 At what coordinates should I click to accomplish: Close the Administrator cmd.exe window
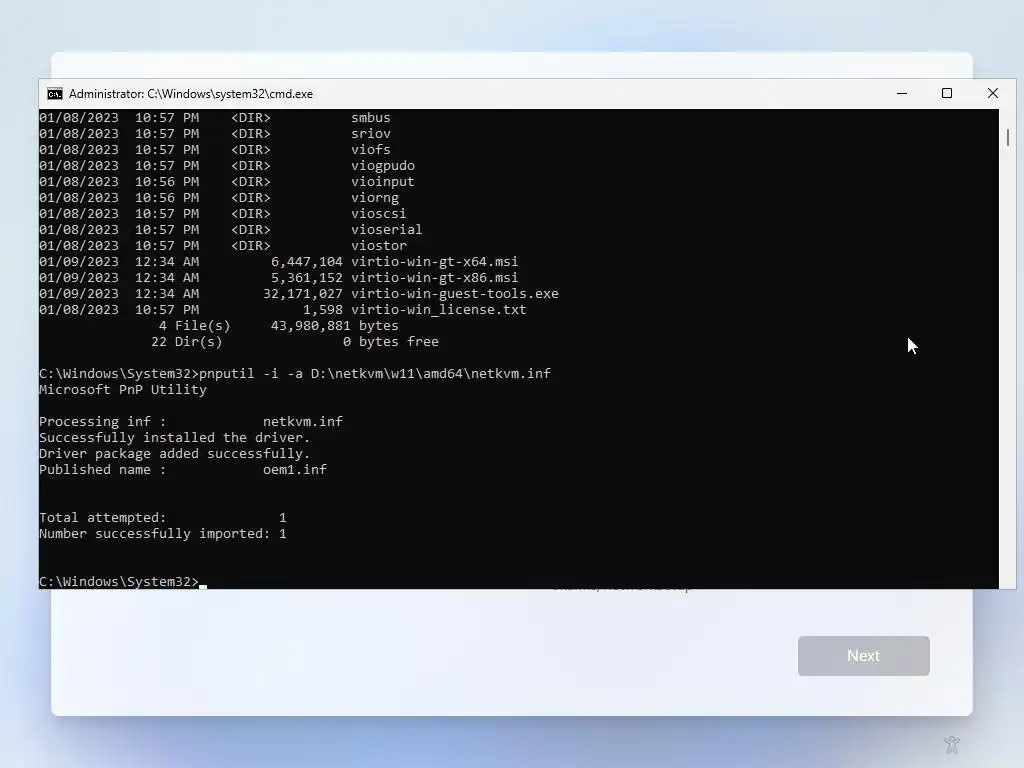(993, 93)
